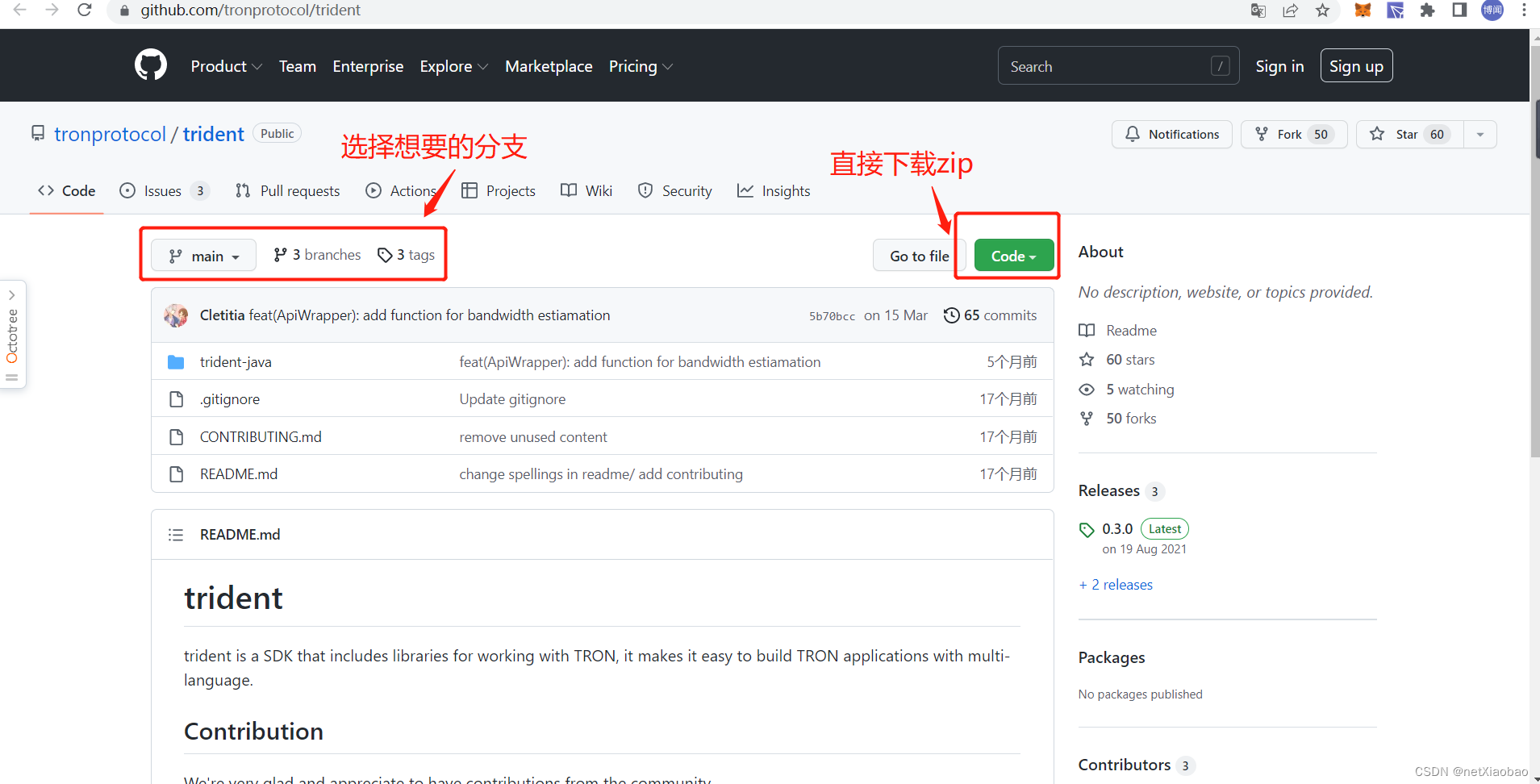This screenshot has height=784, width=1540.
Task: Expand the Octotree sidebar tab
Action: (12, 335)
